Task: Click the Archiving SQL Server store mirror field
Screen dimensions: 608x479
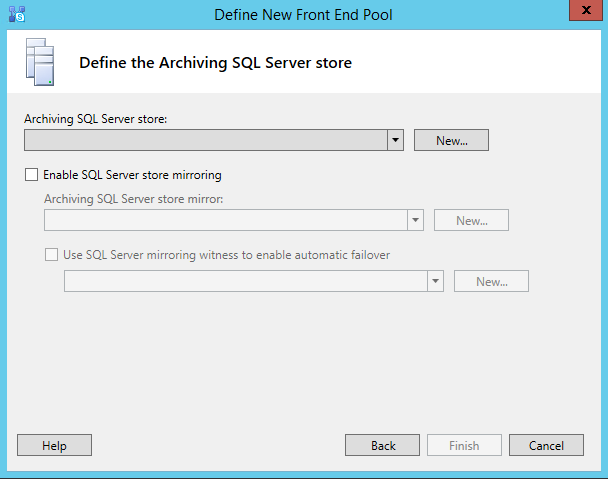Action: click(225, 221)
